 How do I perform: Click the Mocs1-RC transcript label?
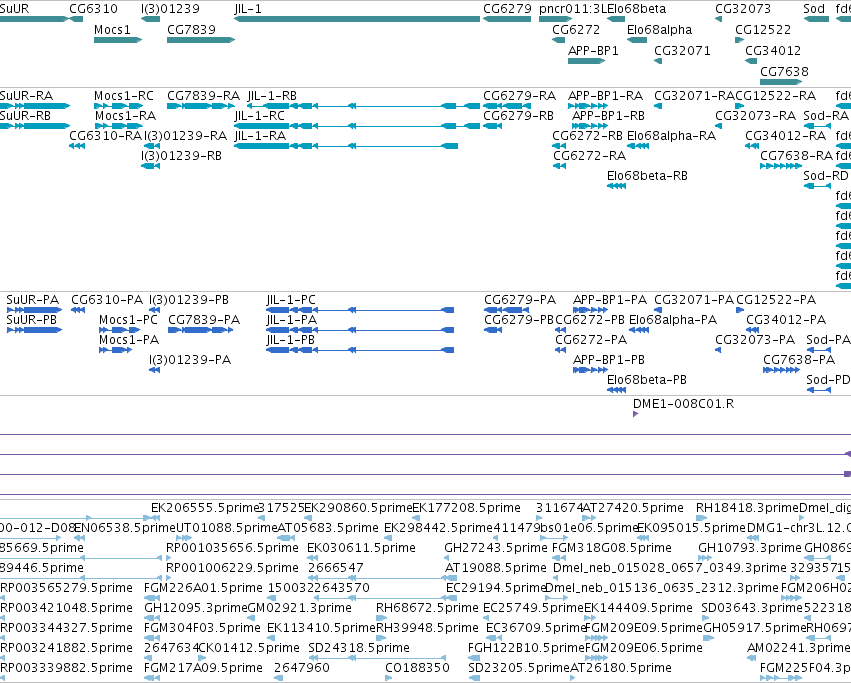(124, 96)
